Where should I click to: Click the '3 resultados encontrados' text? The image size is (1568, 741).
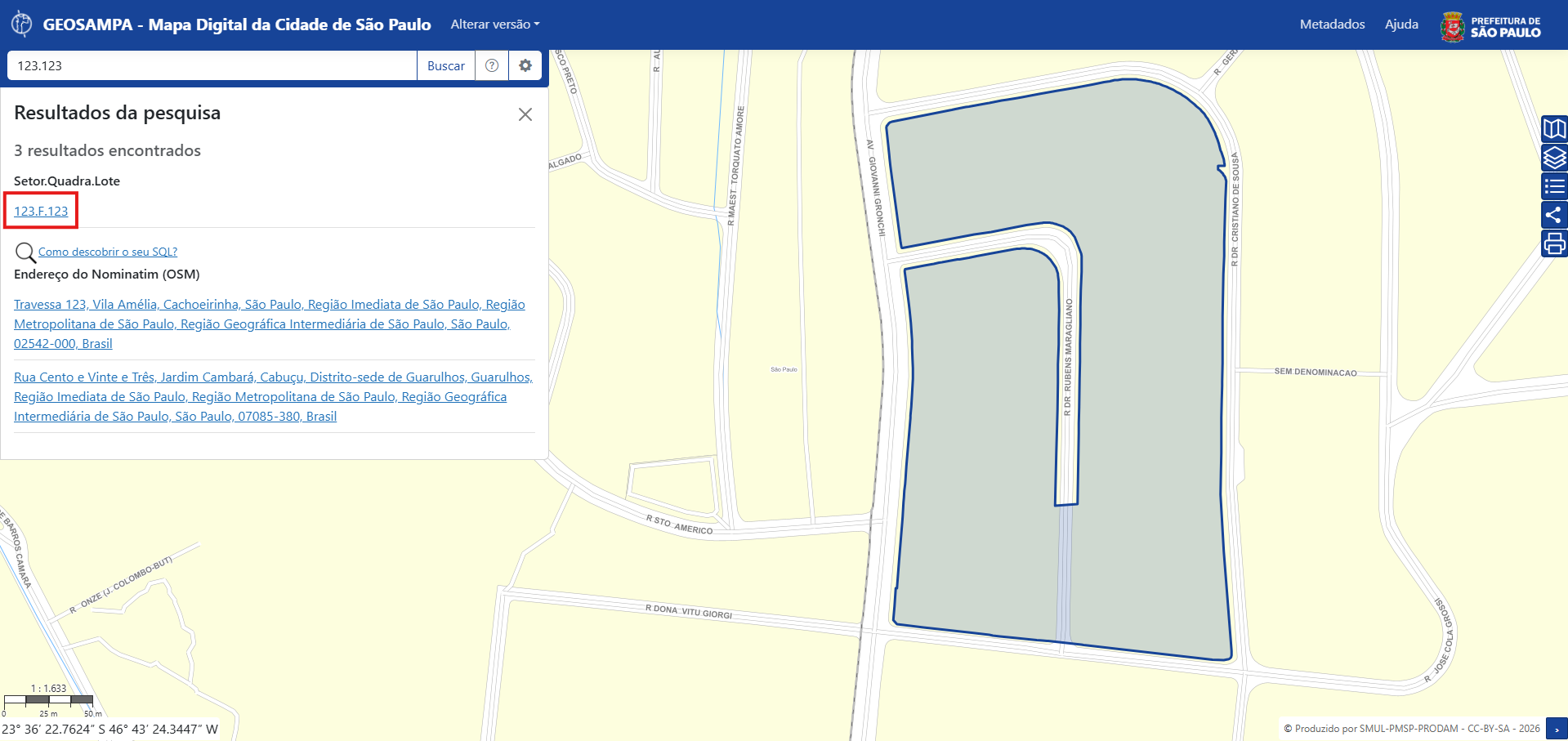point(107,150)
